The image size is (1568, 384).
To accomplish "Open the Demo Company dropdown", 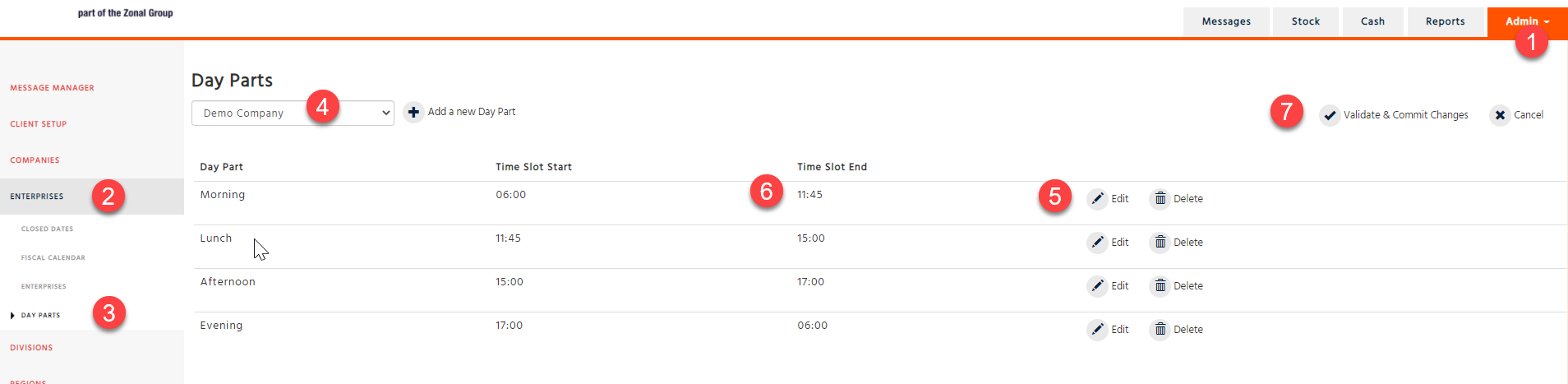I will [292, 113].
